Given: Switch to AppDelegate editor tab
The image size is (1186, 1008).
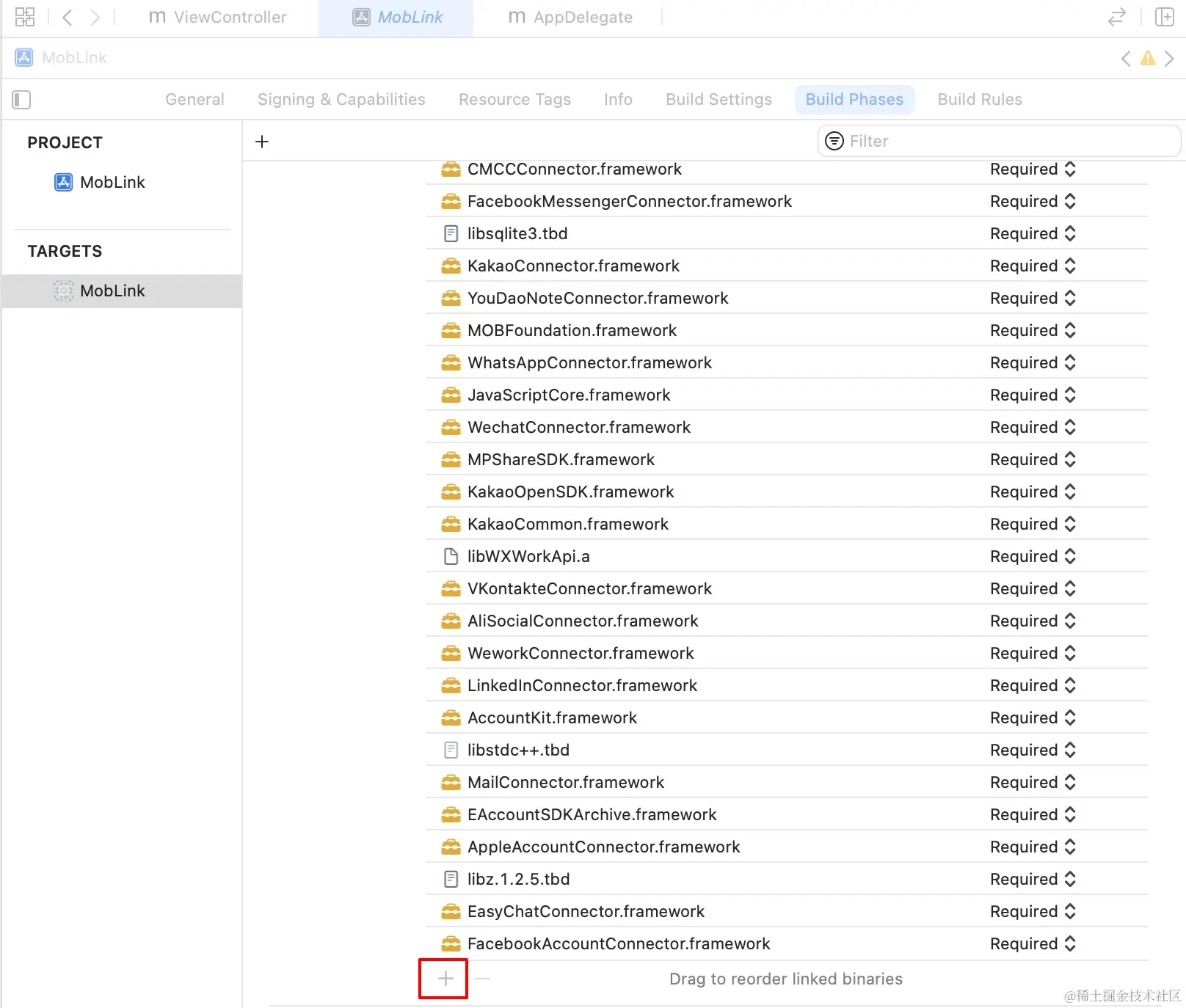Looking at the screenshot, I should [570, 17].
